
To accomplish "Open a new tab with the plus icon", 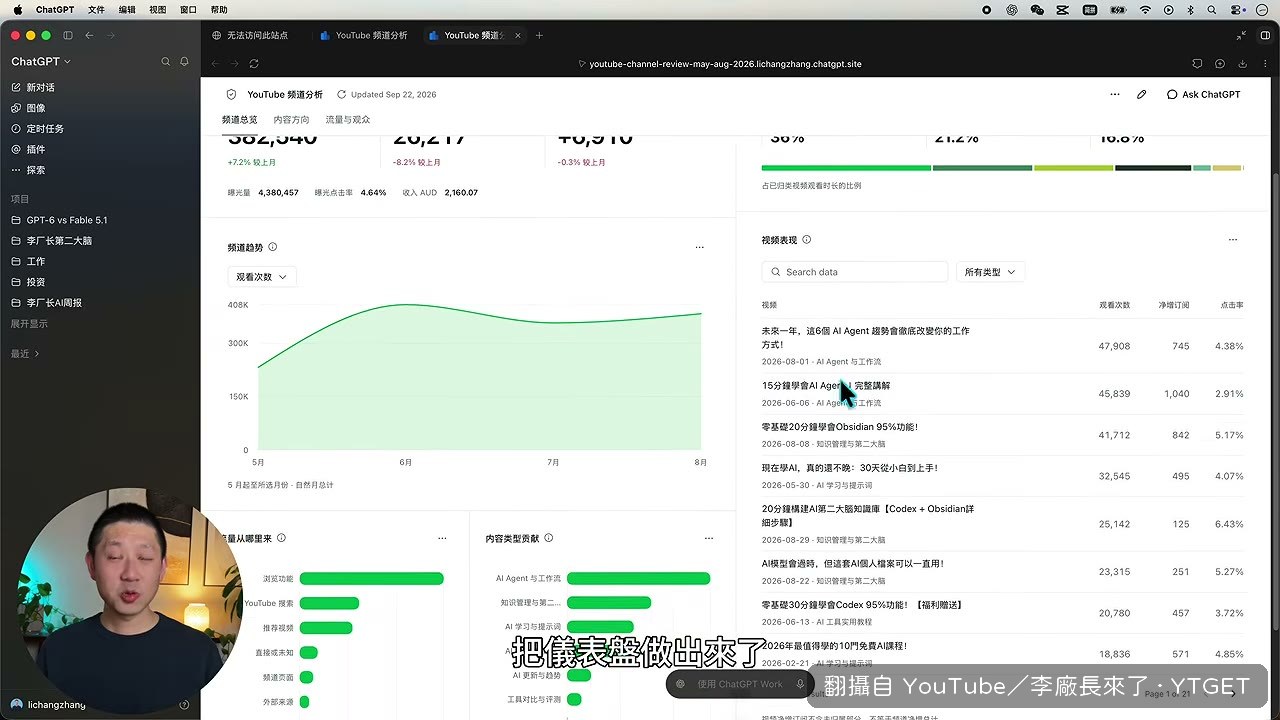I will (x=539, y=35).
